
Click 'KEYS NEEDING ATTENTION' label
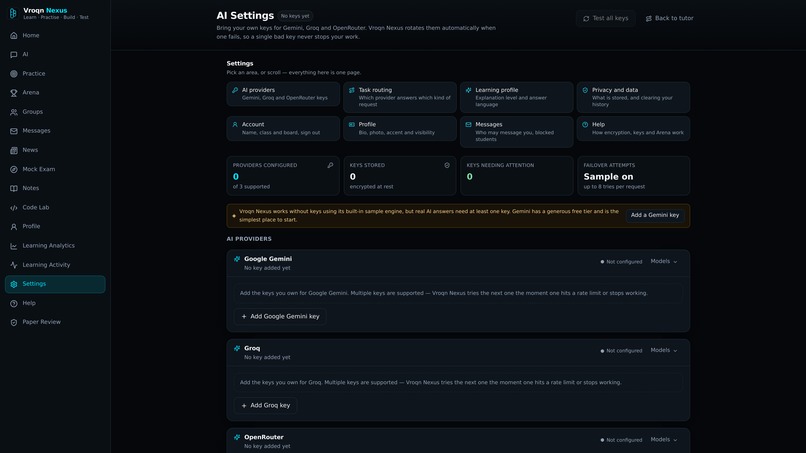500,166
